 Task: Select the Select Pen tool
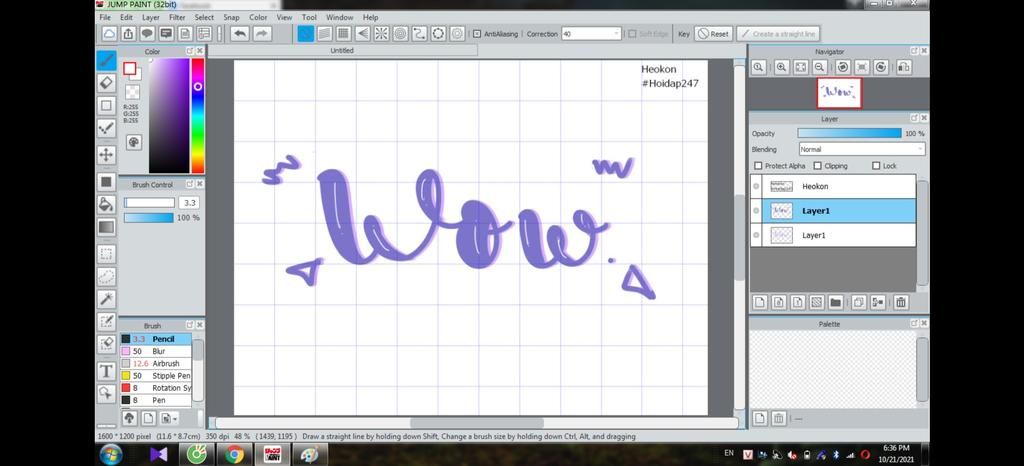106,321
